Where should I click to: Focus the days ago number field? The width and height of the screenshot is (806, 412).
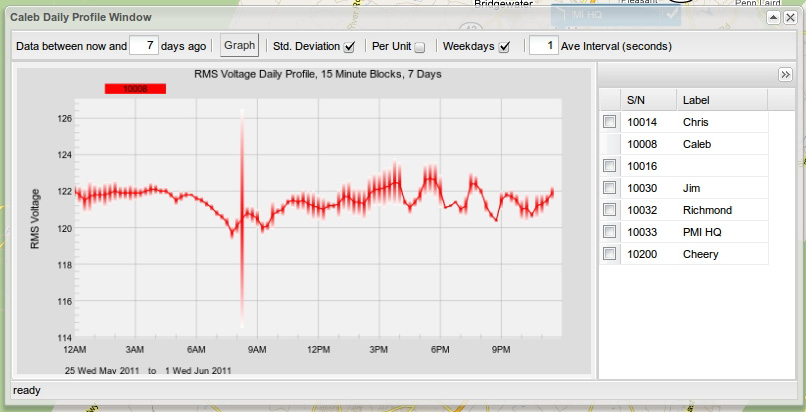[146, 46]
